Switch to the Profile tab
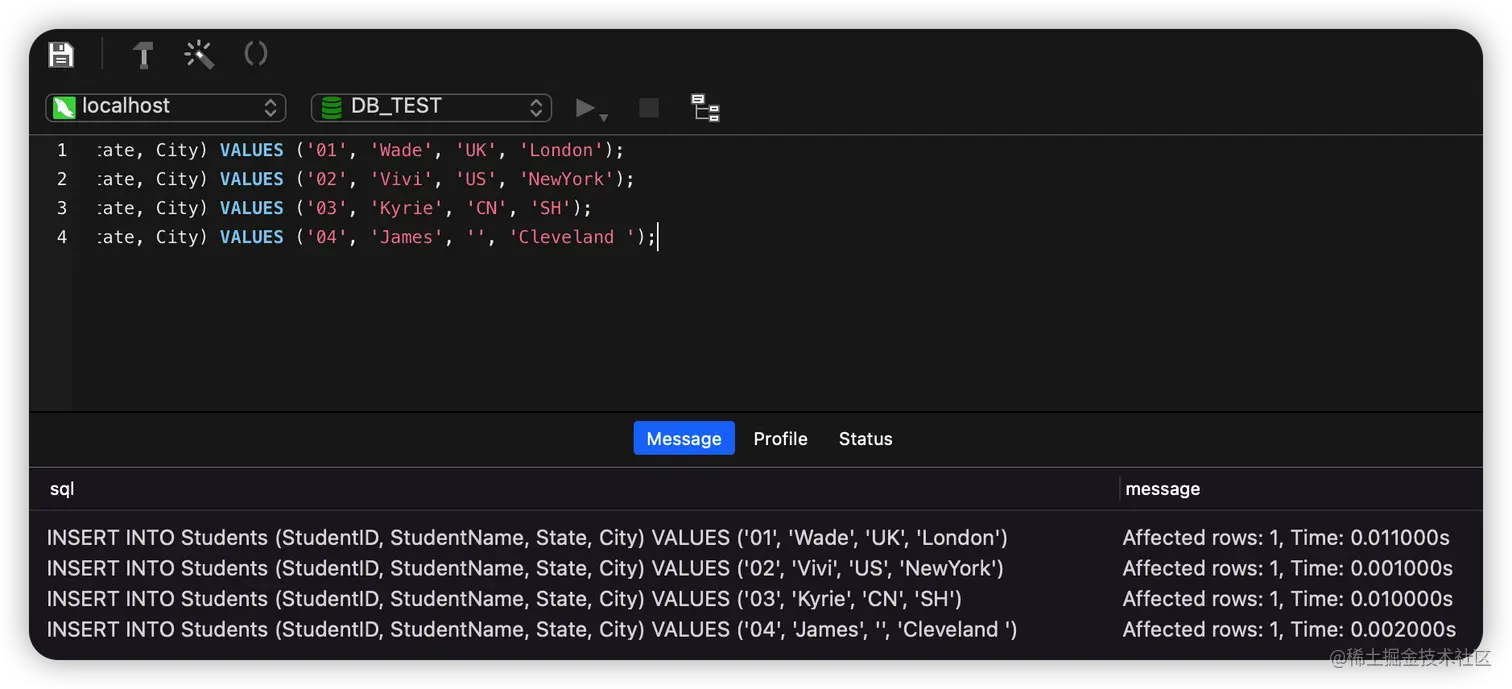Viewport: 1512px width, 689px height. point(780,438)
